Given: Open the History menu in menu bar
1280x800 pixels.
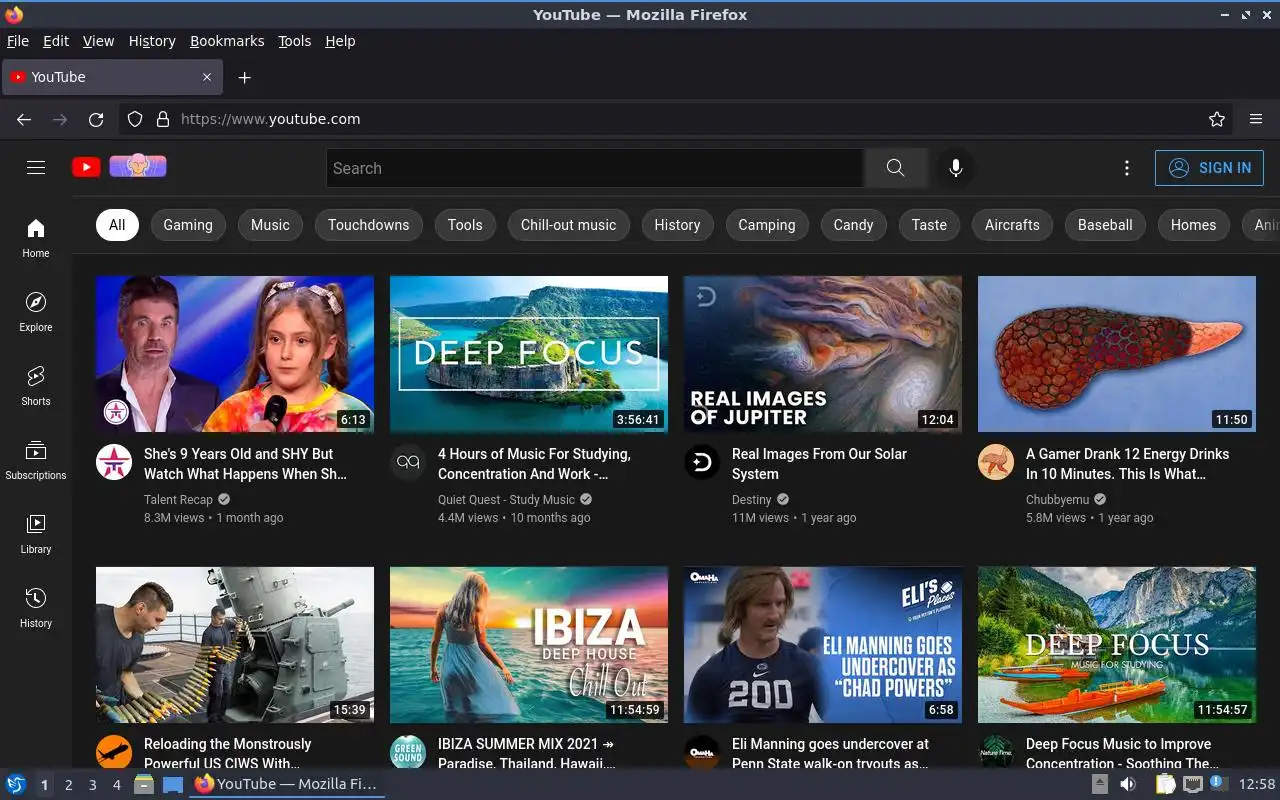Looking at the screenshot, I should click(152, 41).
